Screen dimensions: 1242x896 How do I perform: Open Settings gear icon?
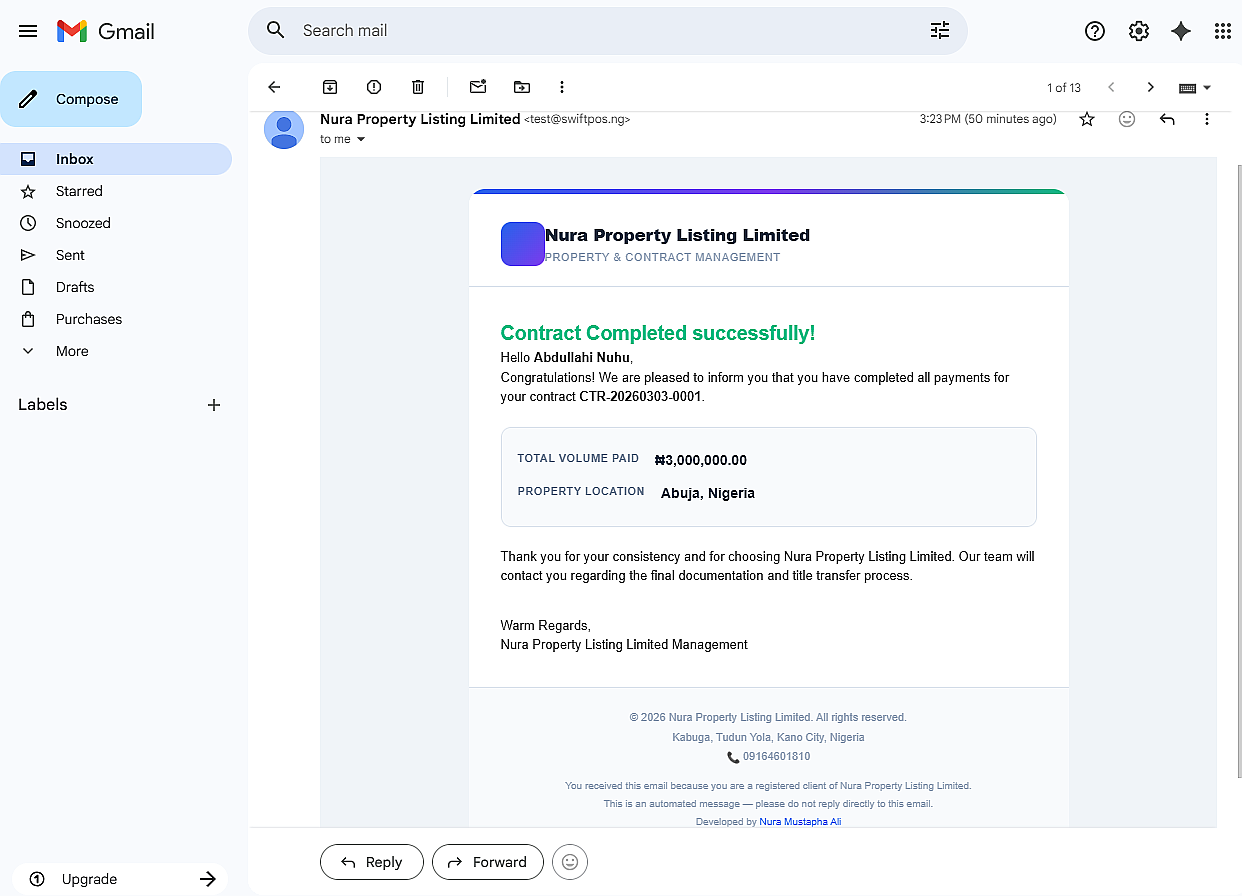pyautogui.click(x=1139, y=31)
